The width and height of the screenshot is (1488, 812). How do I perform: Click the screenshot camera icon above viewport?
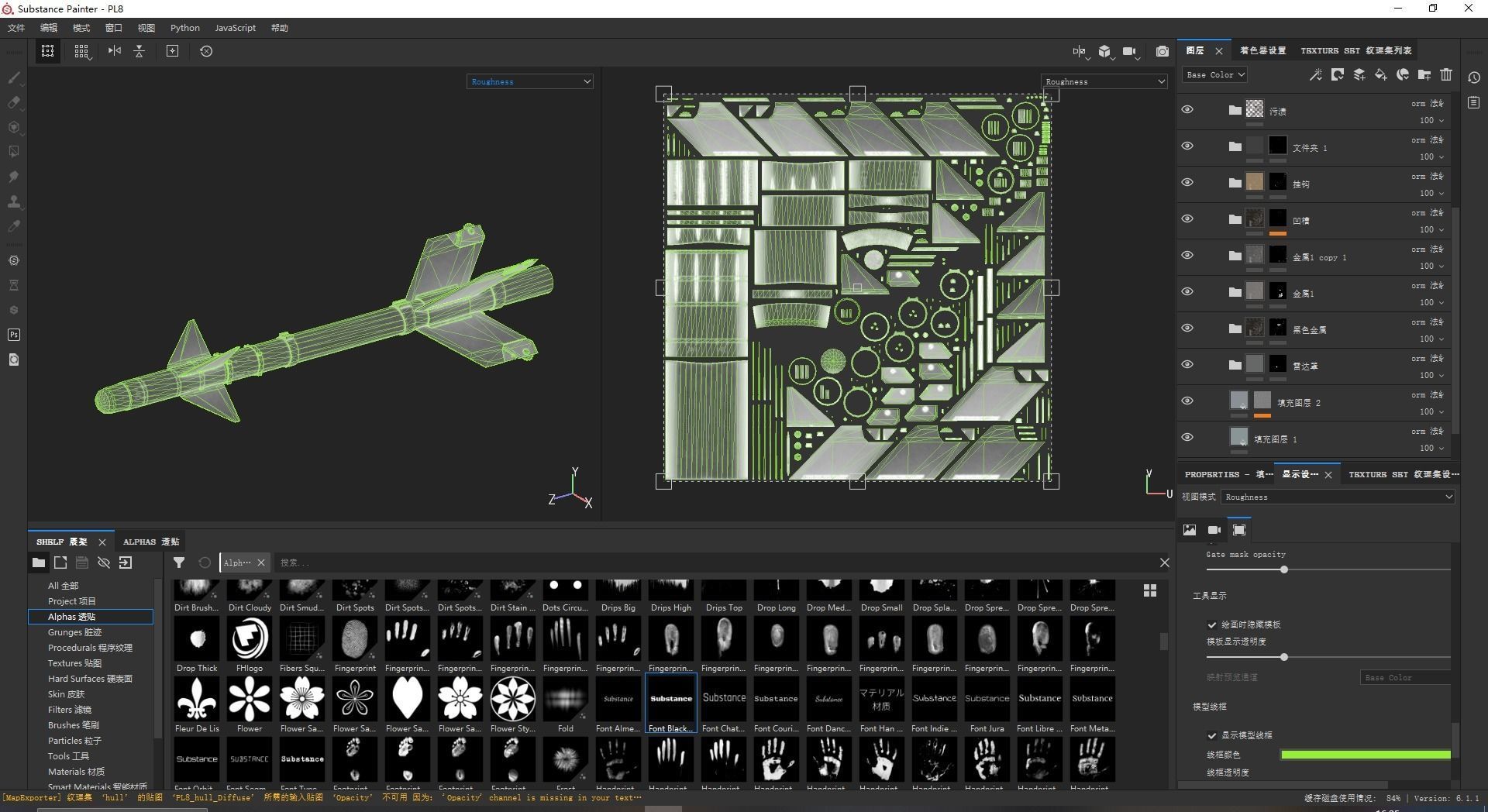(x=1162, y=51)
